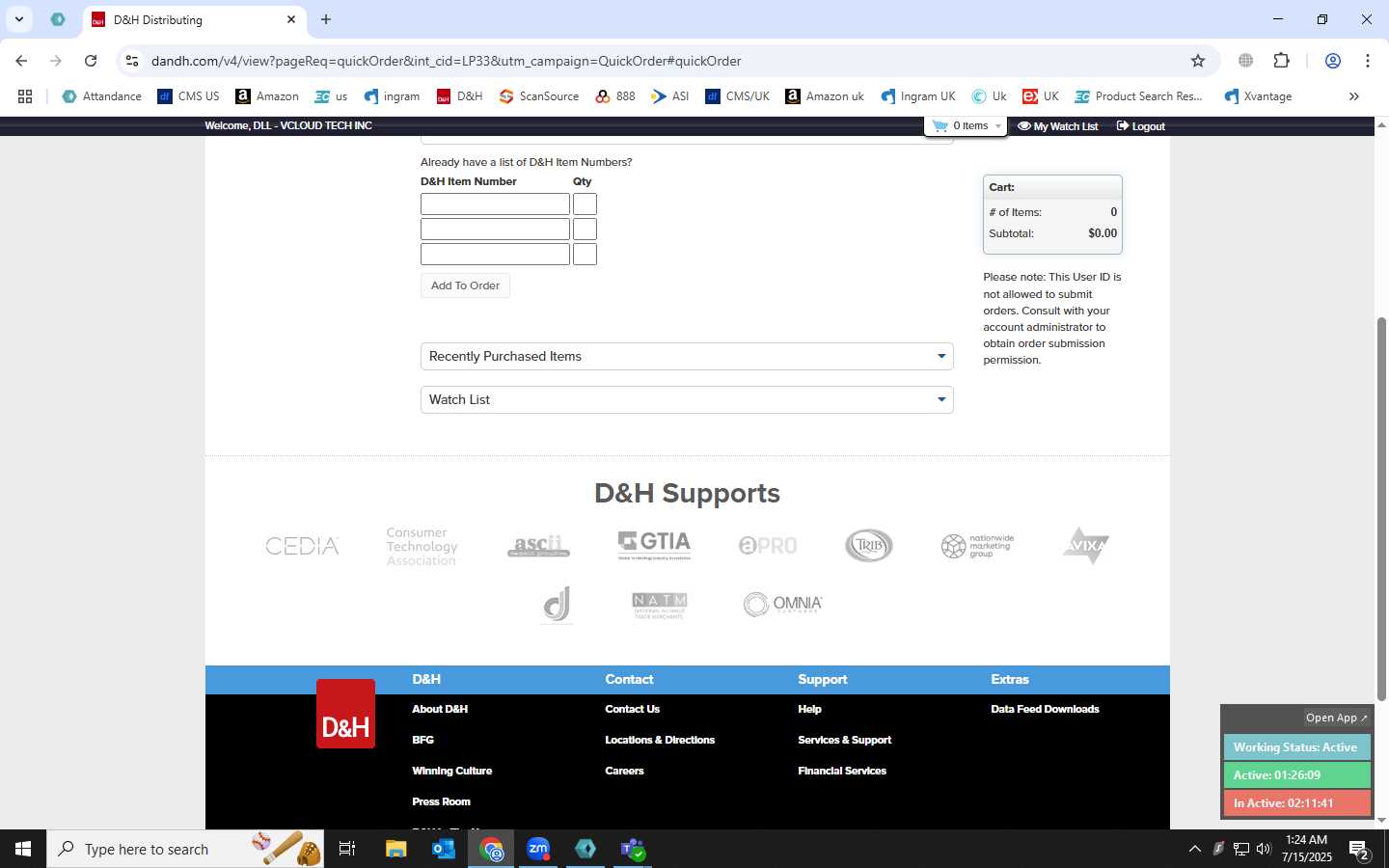Click the CEDIA logo
The image size is (1389, 868).
302,546
